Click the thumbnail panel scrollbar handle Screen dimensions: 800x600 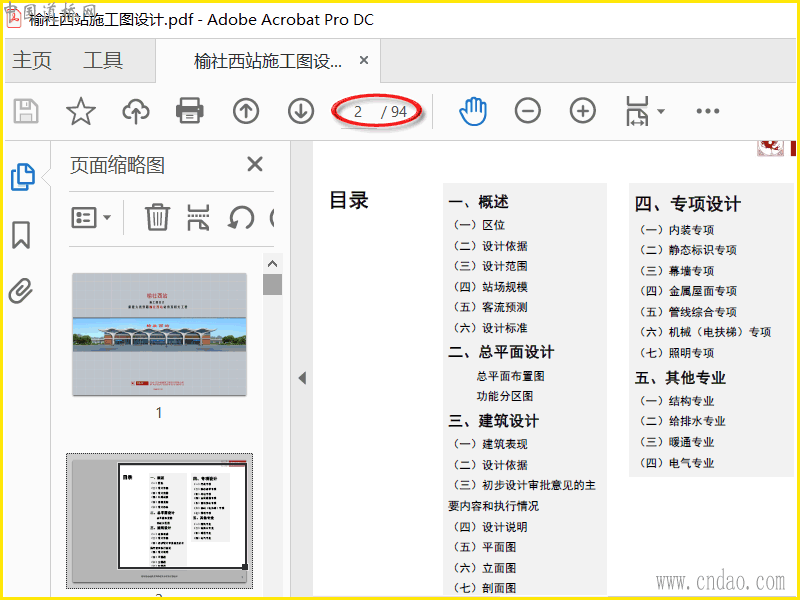[272, 285]
